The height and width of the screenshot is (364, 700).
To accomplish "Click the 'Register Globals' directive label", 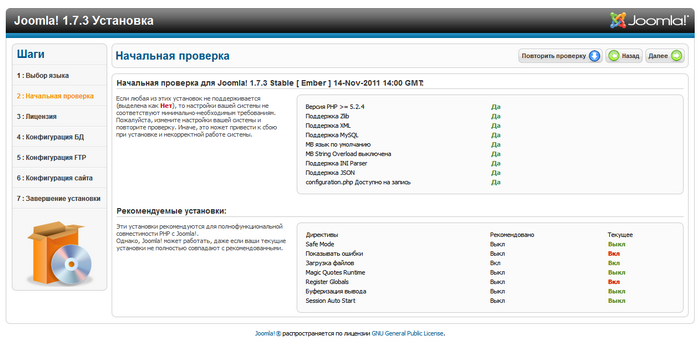I will [327, 282].
